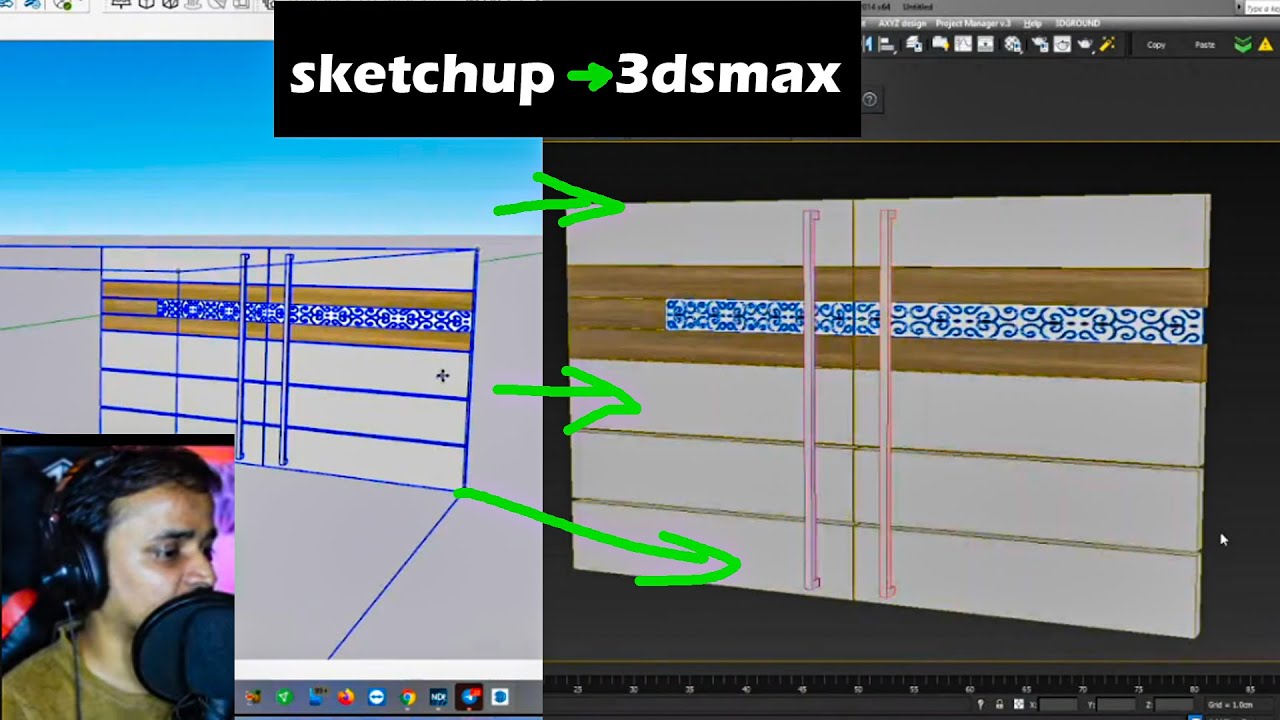Open Google Chrome from the taskbar

[408, 697]
